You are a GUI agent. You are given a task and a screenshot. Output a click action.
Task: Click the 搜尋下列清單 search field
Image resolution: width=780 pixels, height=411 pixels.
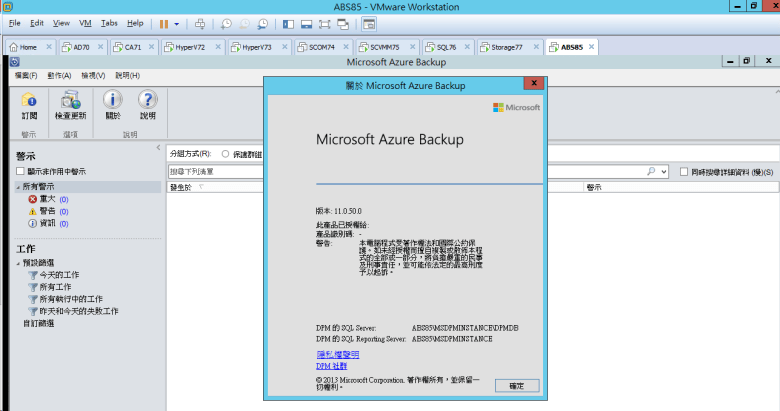point(400,172)
